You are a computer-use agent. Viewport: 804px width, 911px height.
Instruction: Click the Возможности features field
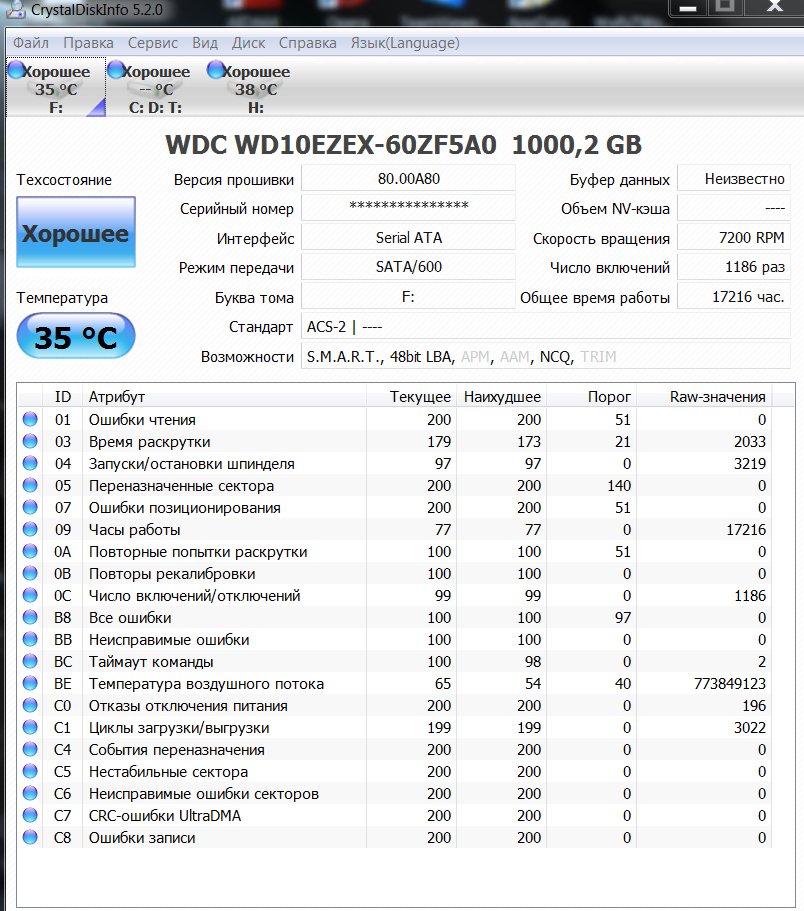tap(546, 356)
